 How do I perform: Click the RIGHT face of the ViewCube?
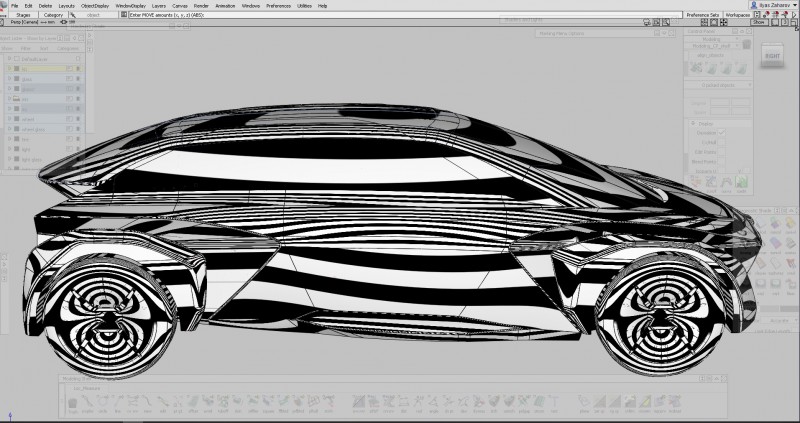pyautogui.click(x=772, y=56)
